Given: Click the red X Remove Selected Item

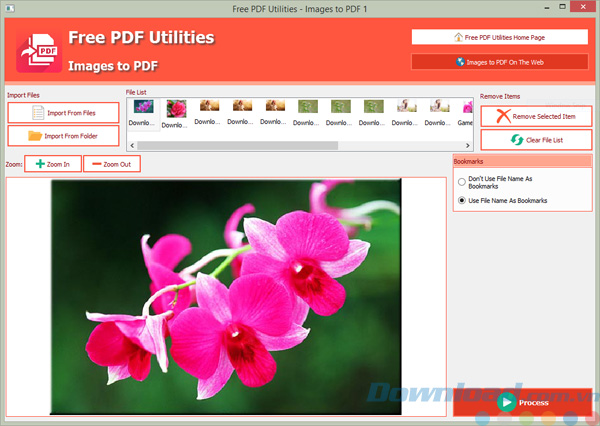Looking at the screenshot, I should point(503,116).
